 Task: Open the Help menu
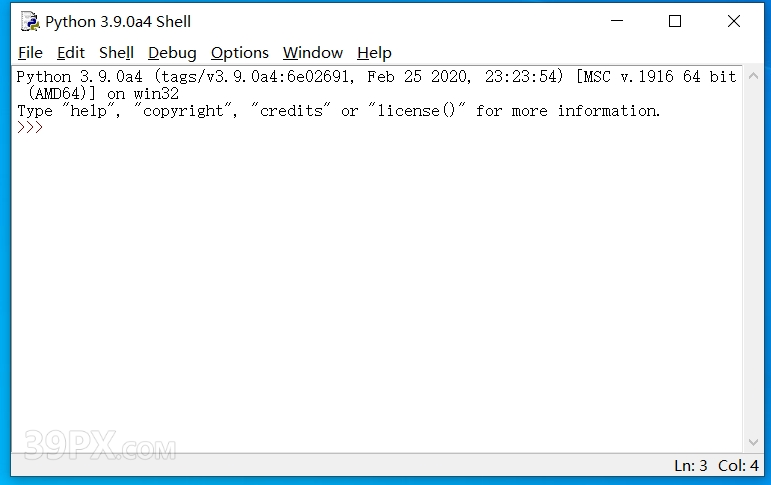[x=374, y=53]
